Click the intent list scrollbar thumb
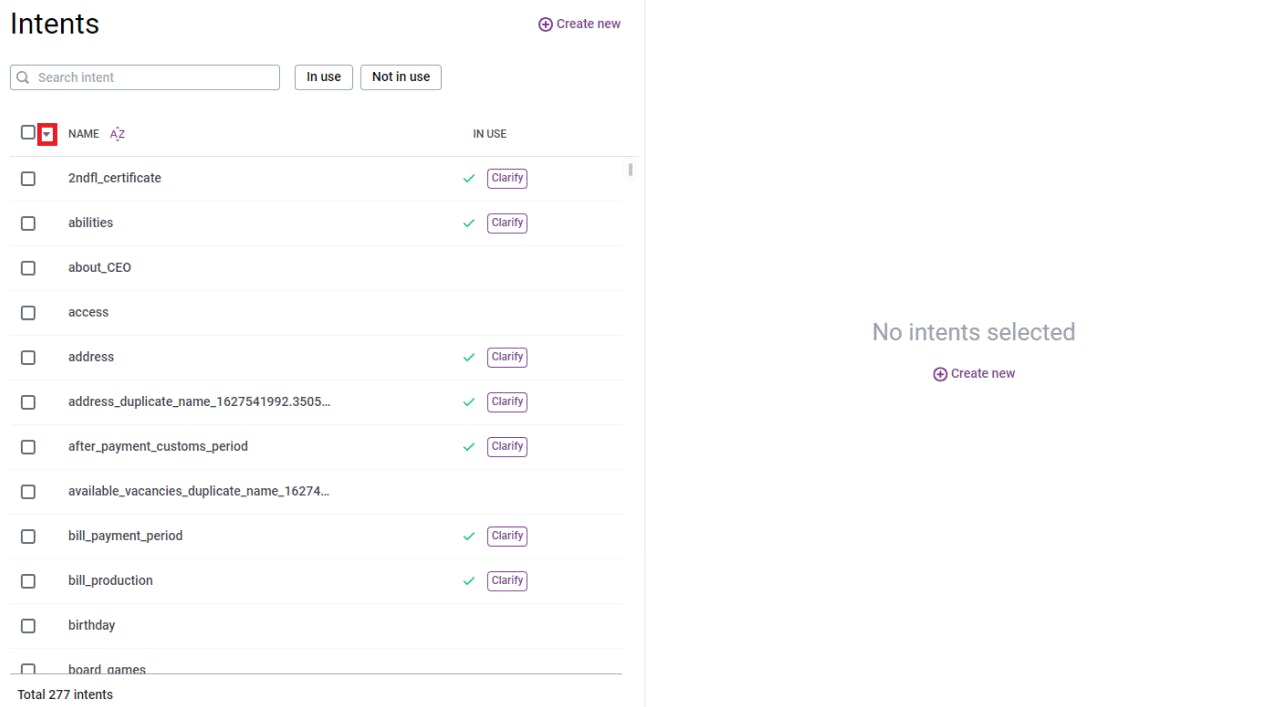 (630, 170)
